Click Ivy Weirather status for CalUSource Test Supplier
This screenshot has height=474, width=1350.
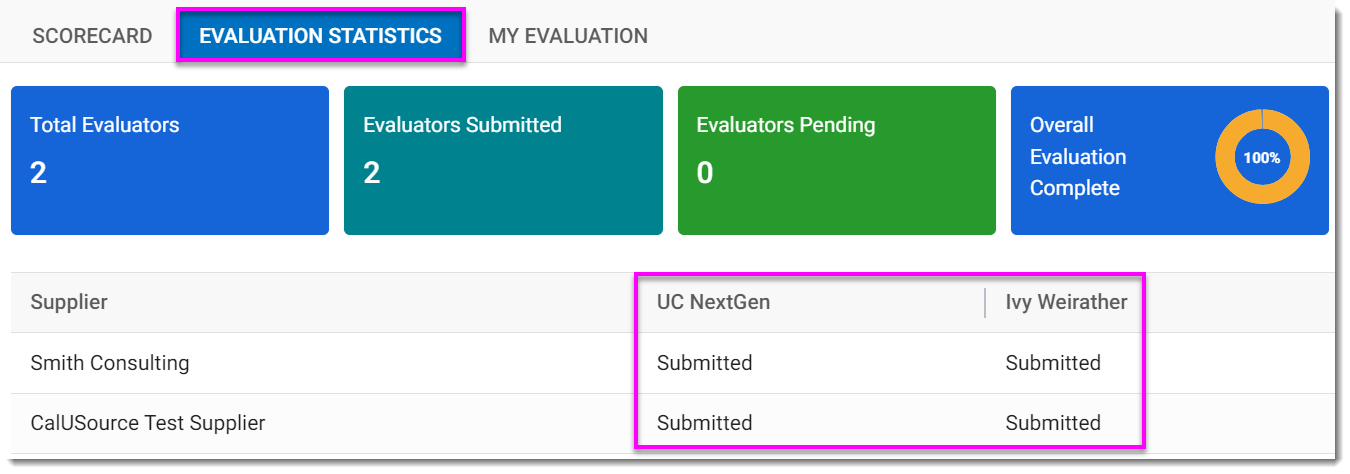pyautogui.click(x=1053, y=423)
